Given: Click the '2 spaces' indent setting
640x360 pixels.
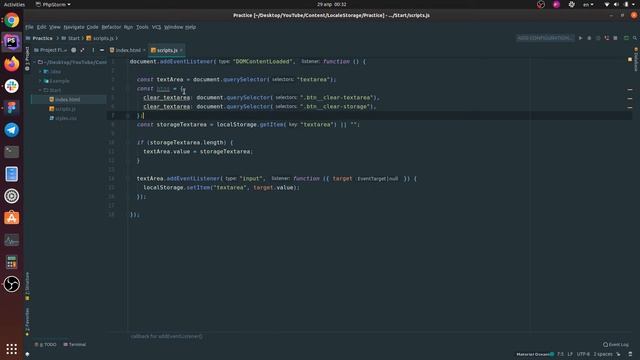Looking at the screenshot, I should tap(603, 354).
